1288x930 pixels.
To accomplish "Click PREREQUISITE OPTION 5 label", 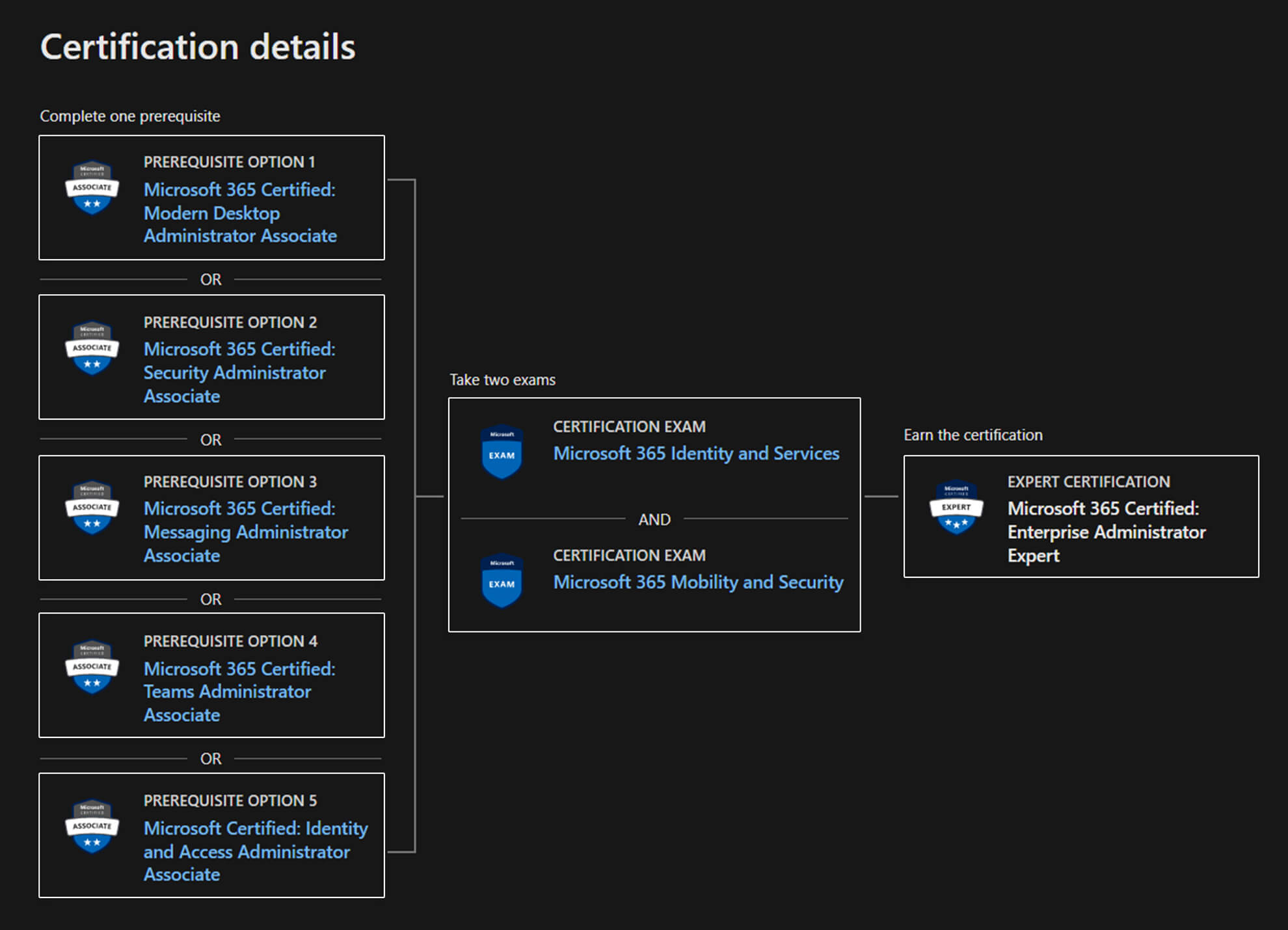I will coord(230,800).
